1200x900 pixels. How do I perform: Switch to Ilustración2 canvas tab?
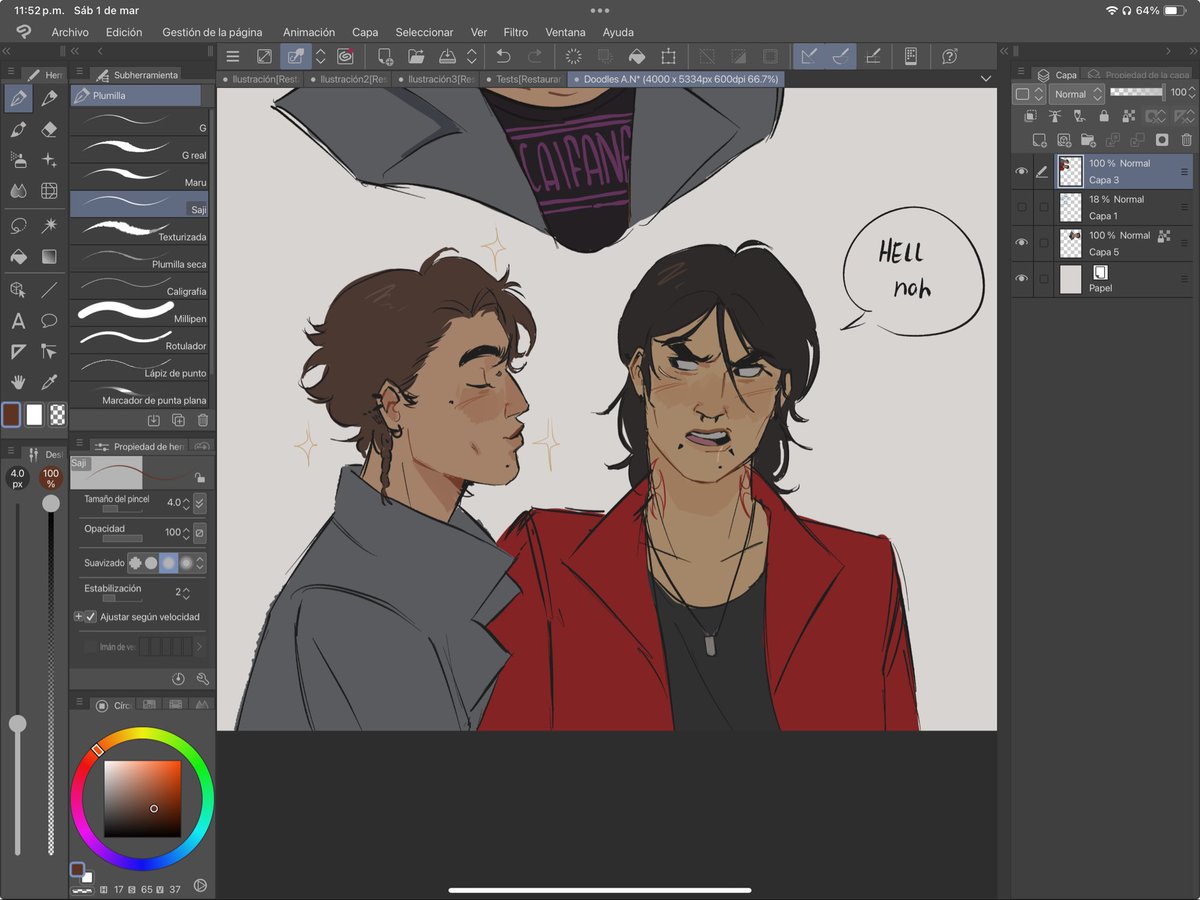point(350,78)
